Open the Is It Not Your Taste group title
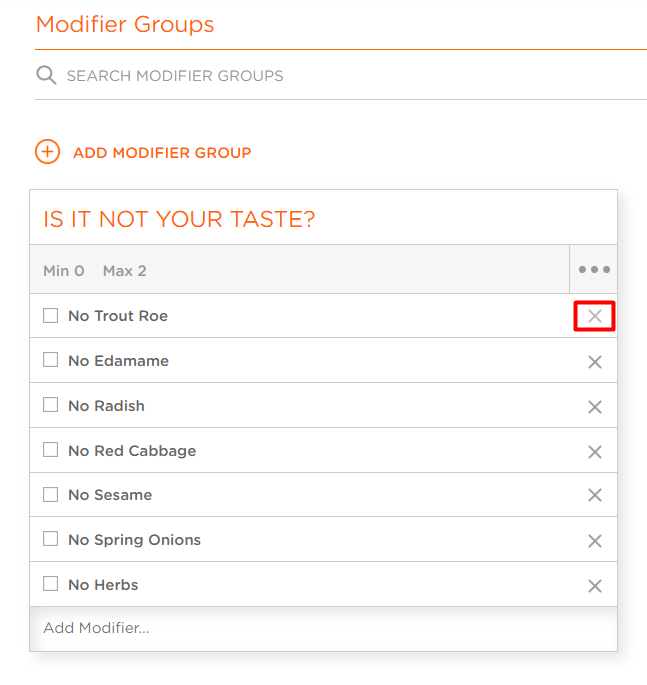This screenshot has height=685, width=647. pyautogui.click(x=179, y=219)
